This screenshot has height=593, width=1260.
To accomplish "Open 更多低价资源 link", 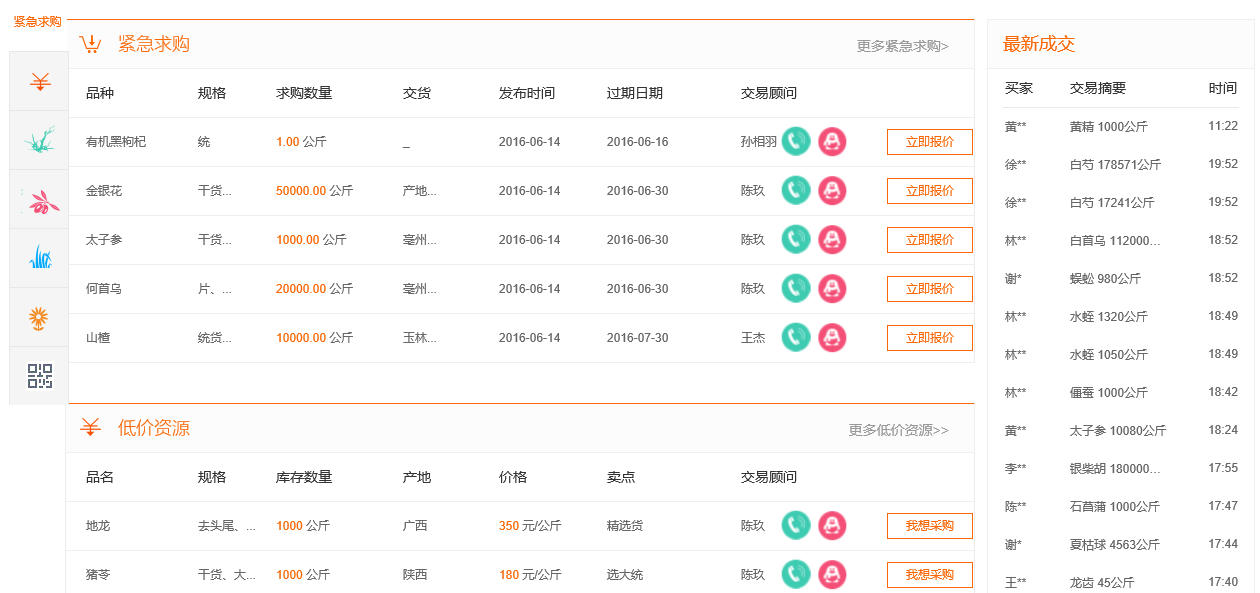I will pos(898,430).
